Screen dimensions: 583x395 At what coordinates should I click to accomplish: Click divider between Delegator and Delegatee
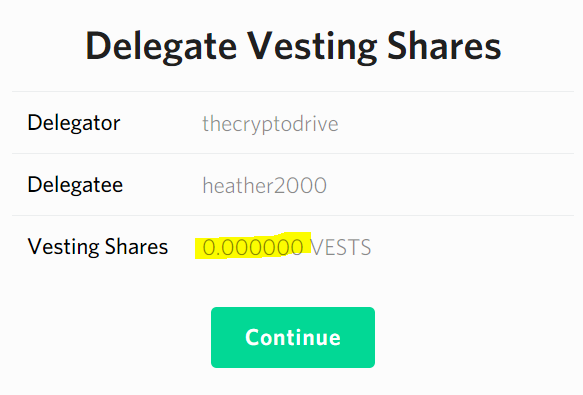click(293, 153)
